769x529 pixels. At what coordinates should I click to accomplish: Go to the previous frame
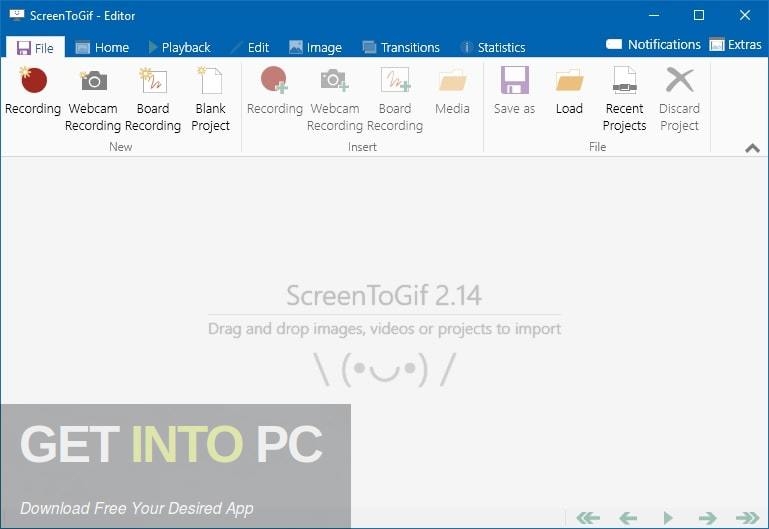tap(628, 517)
